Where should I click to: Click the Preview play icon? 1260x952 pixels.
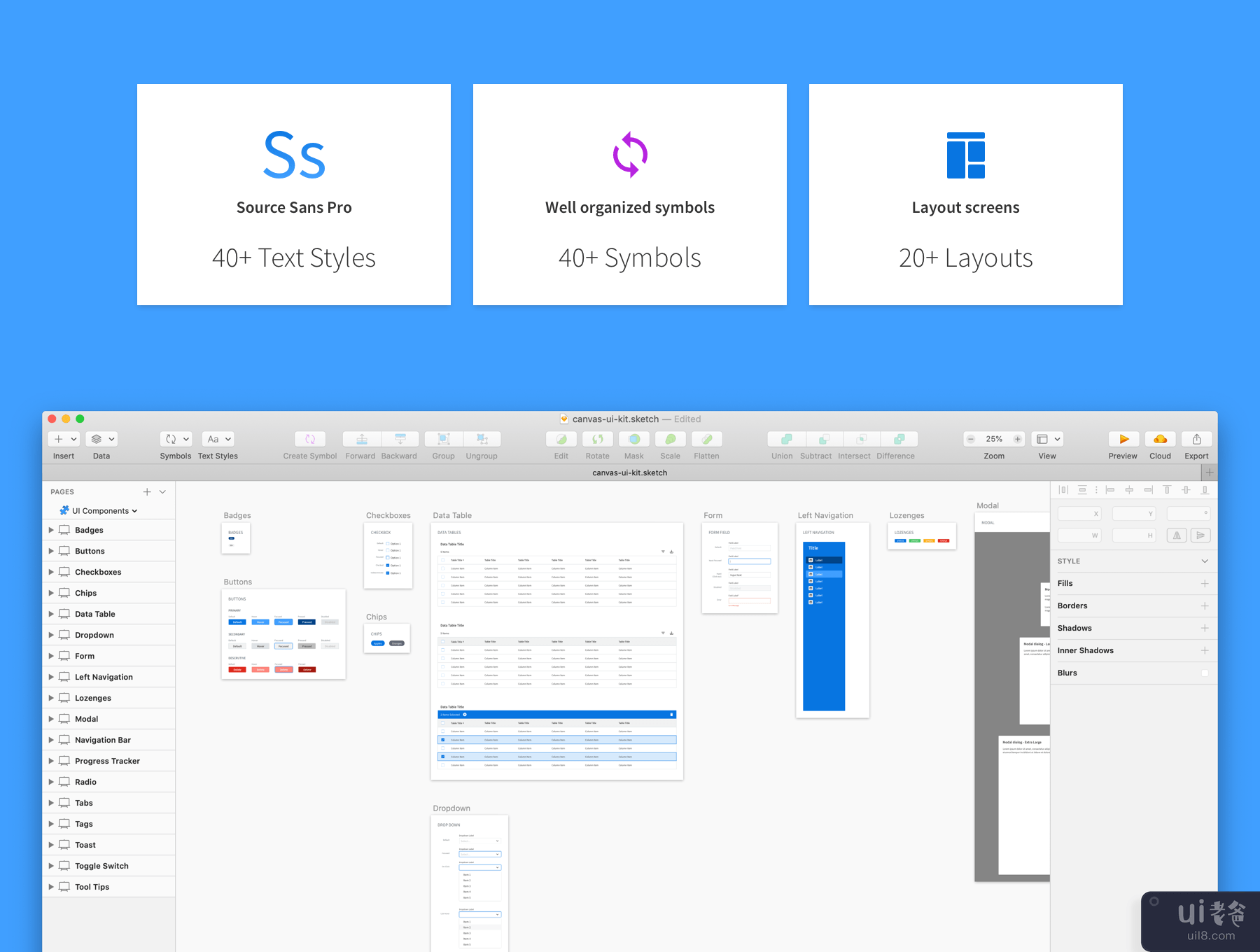click(1123, 439)
